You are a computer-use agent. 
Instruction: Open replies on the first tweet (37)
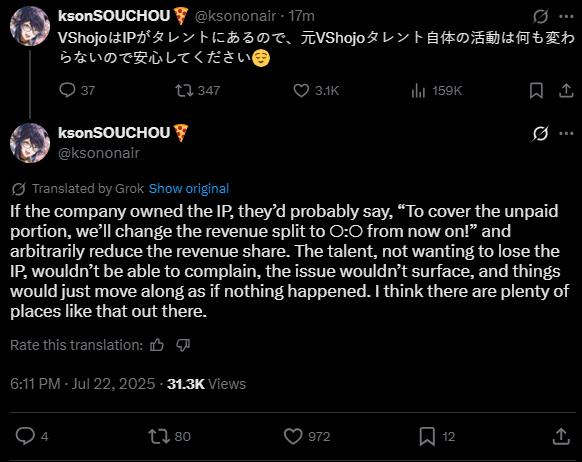[x=77, y=90]
